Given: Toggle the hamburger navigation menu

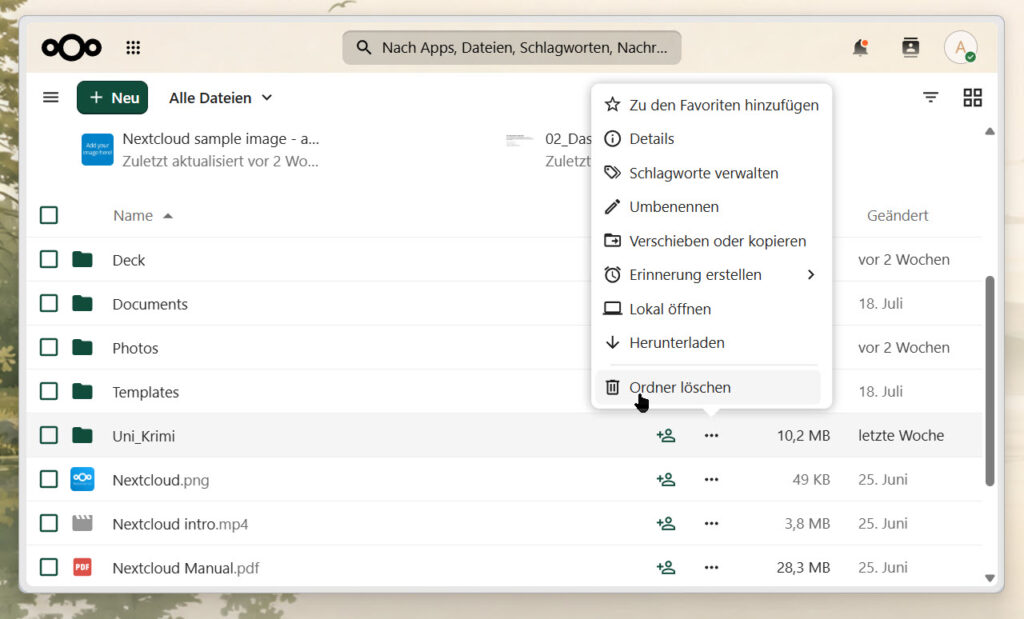Looking at the screenshot, I should point(51,98).
